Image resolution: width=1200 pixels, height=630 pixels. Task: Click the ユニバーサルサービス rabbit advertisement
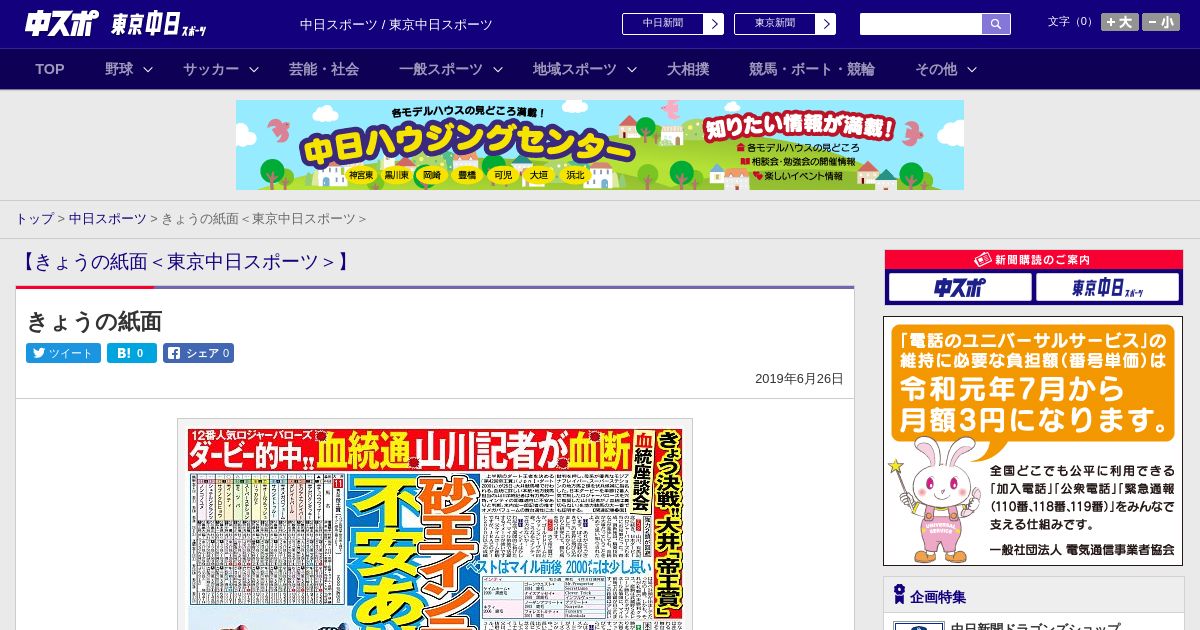click(1033, 441)
